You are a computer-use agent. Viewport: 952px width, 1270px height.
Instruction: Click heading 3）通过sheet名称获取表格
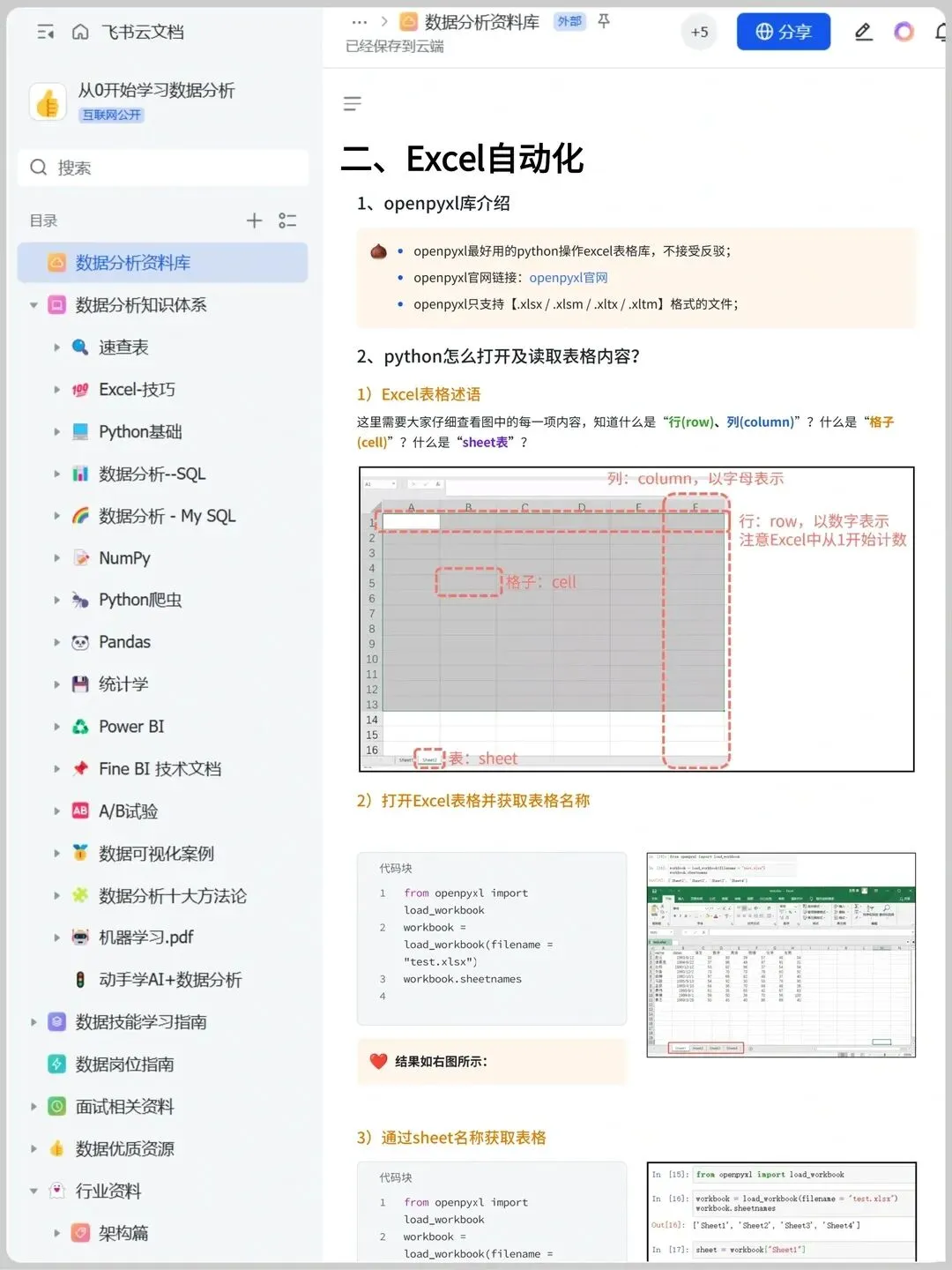[451, 1138]
